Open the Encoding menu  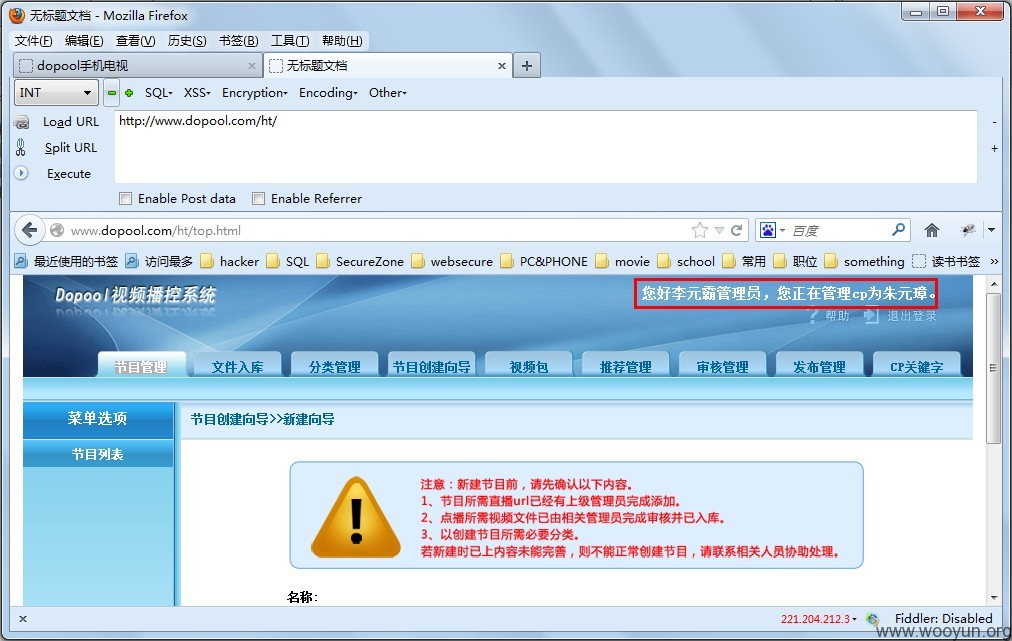[x=328, y=93]
